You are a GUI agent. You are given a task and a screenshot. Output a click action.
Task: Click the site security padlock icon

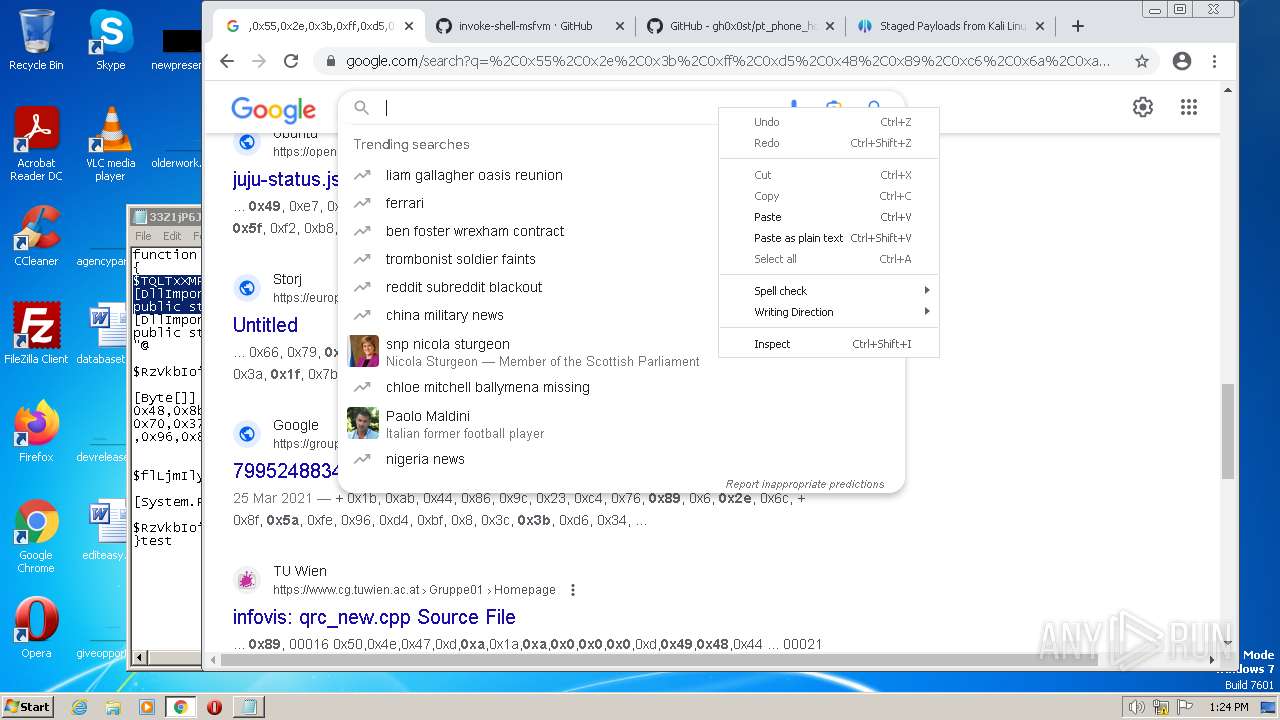point(331,61)
